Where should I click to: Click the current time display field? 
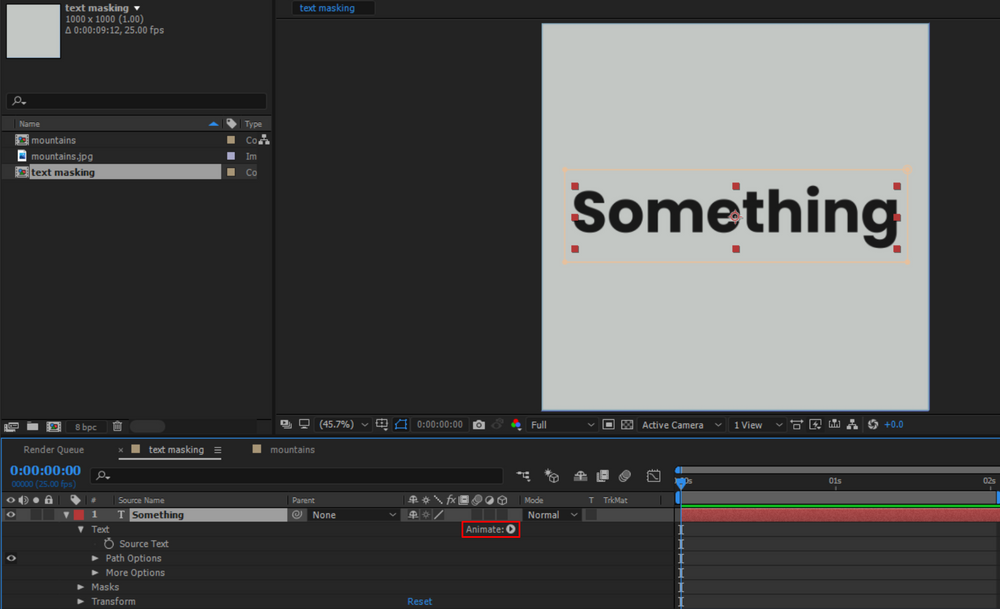coord(45,470)
